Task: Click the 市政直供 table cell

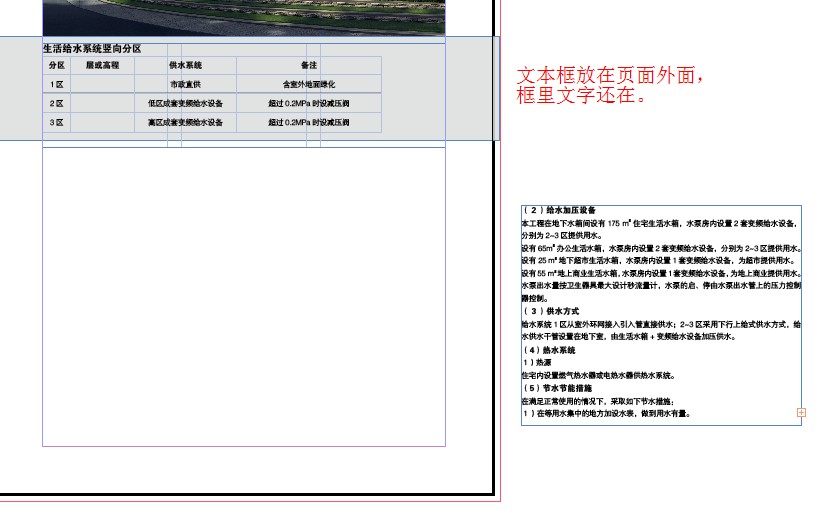Action: (185, 85)
